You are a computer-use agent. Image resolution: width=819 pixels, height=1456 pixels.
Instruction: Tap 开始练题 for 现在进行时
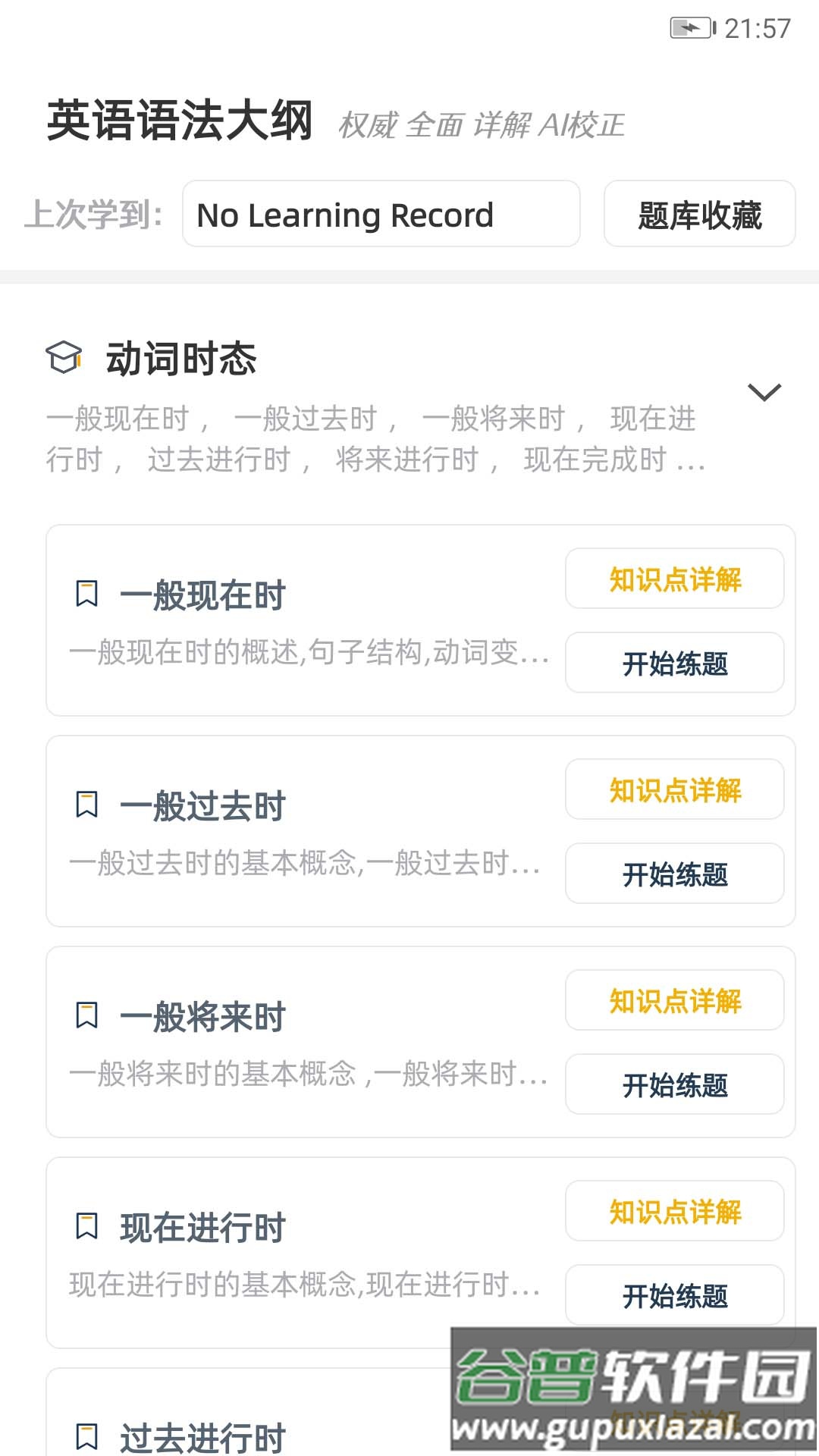[674, 1295]
